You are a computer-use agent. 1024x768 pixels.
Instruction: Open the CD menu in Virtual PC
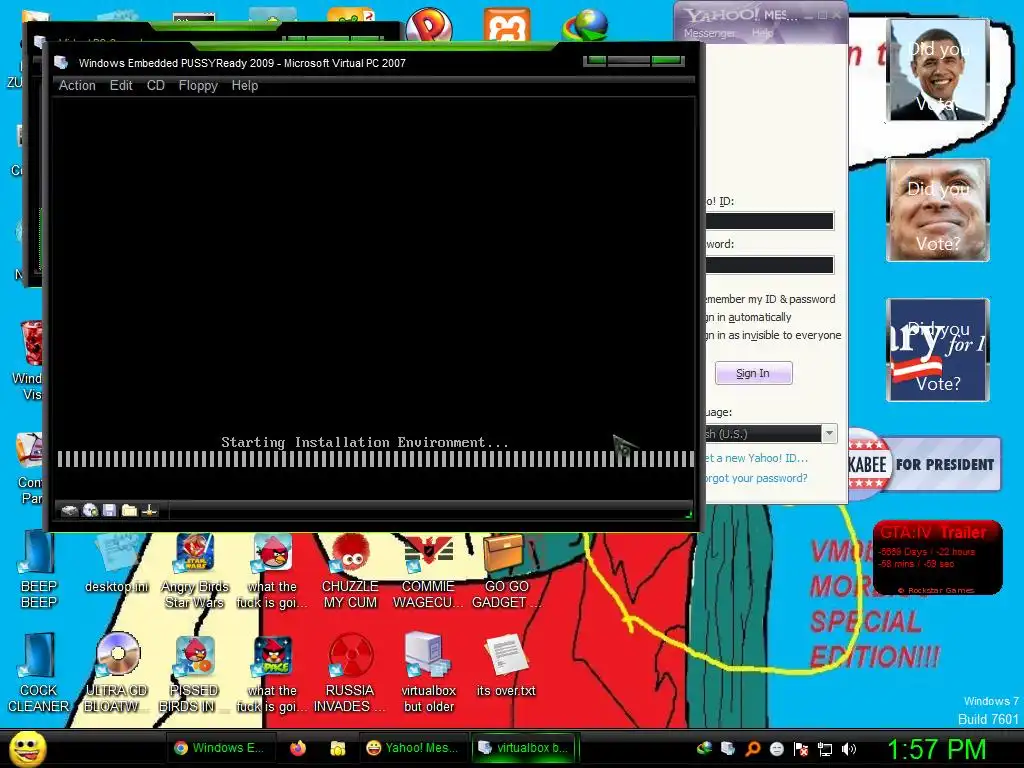click(155, 86)
